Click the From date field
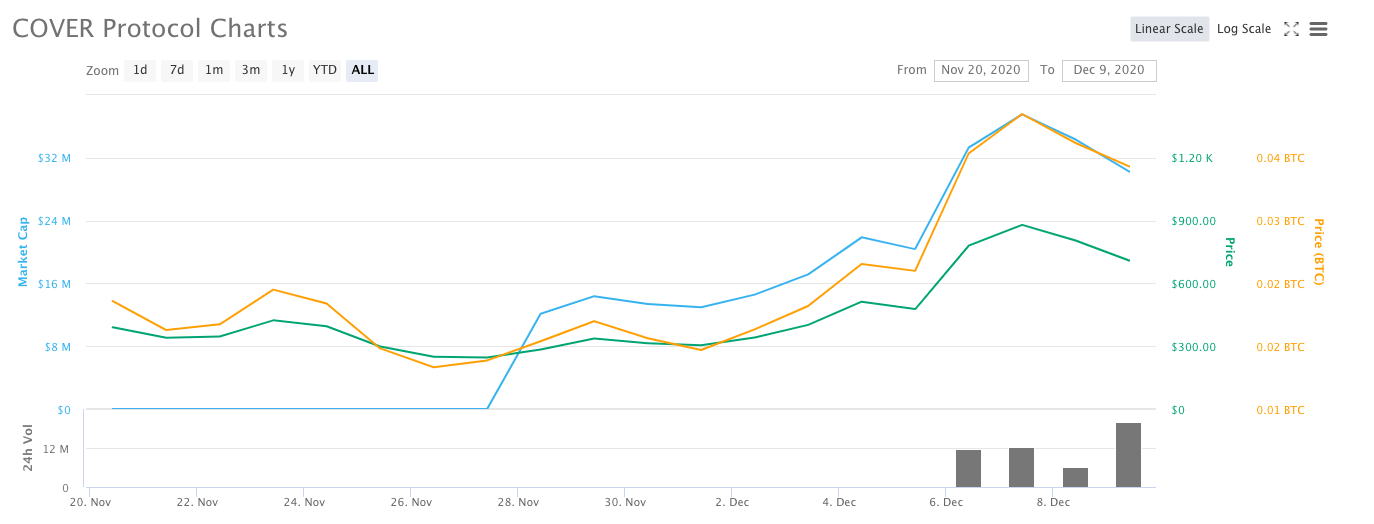This screenshot has width=1374, height=524. click(981, 70)
